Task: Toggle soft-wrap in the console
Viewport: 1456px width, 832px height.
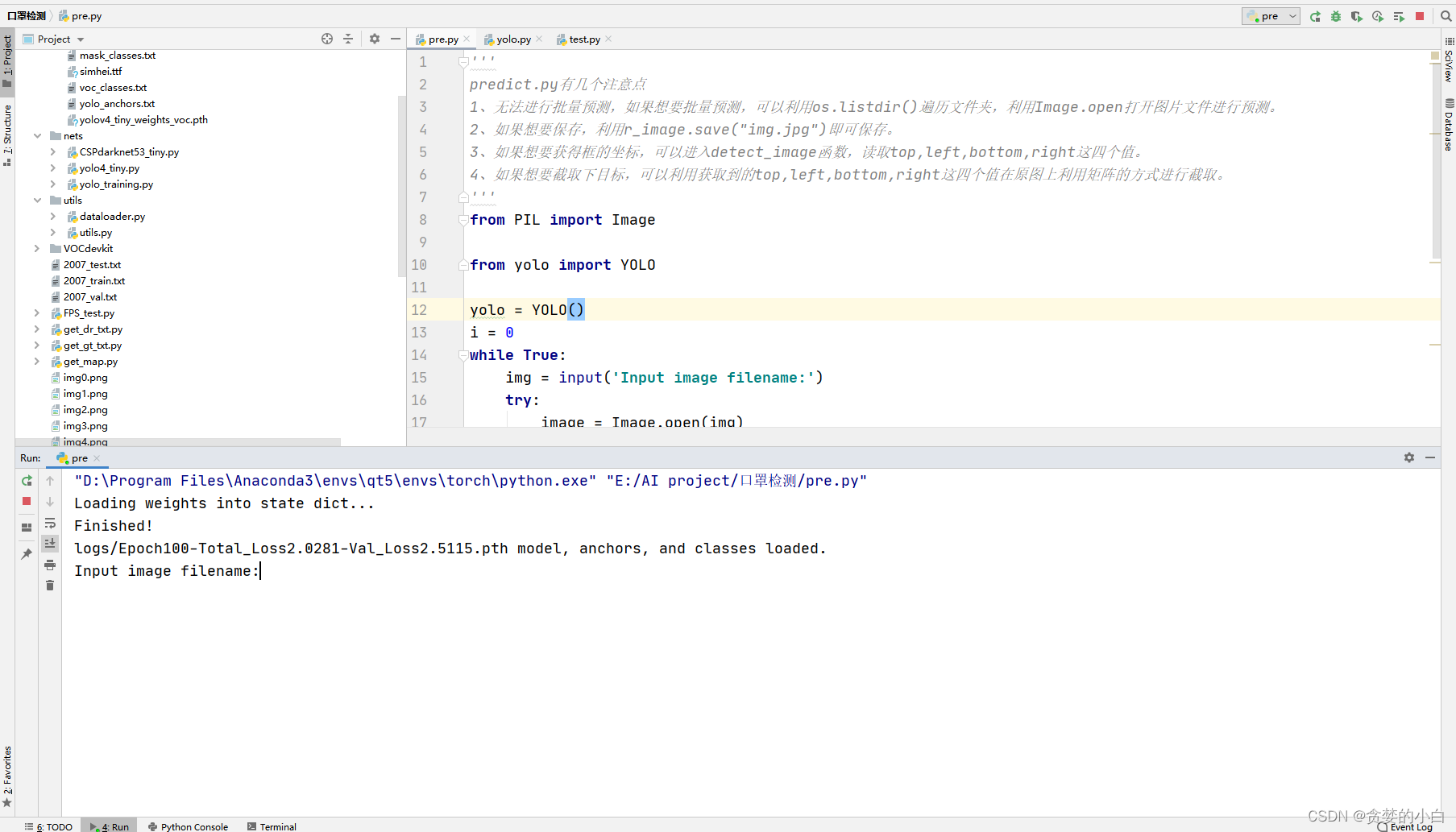Action: coord(50,523)
